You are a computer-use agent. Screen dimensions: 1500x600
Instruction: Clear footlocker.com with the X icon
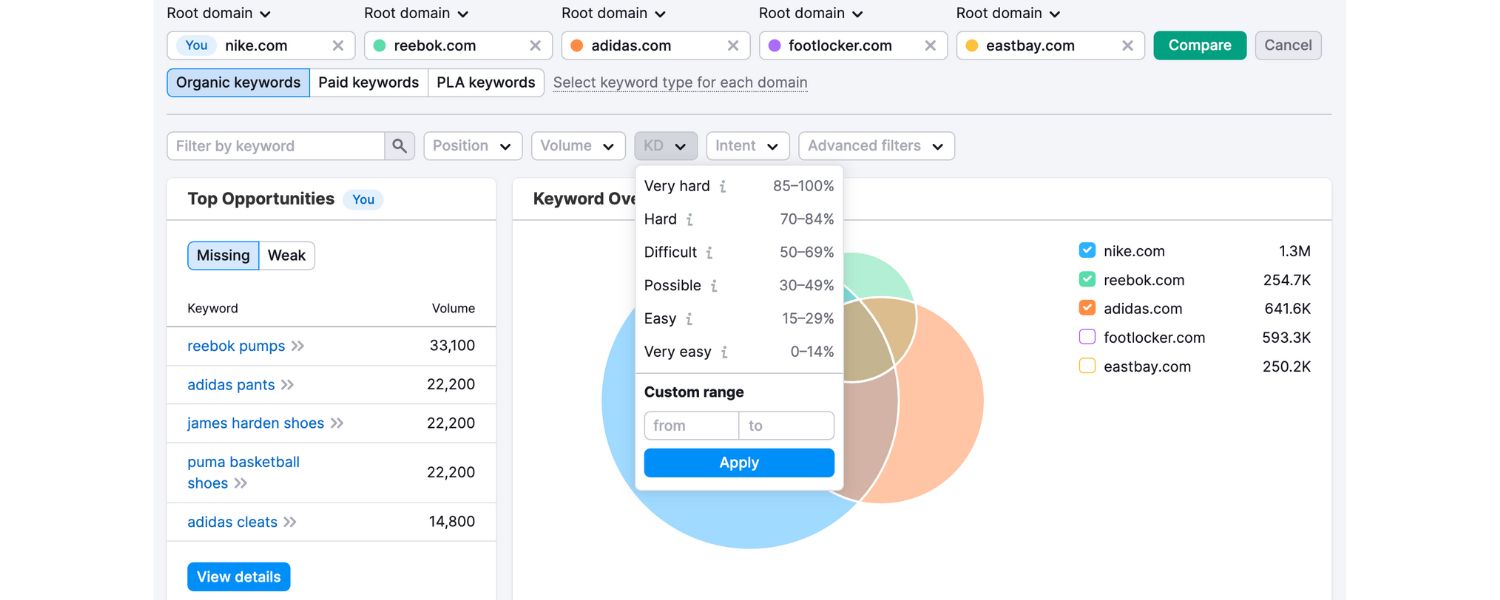[930, 46]
